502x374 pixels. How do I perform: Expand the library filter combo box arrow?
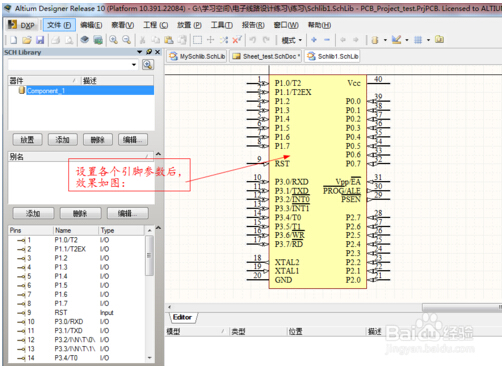click(134, 64)
